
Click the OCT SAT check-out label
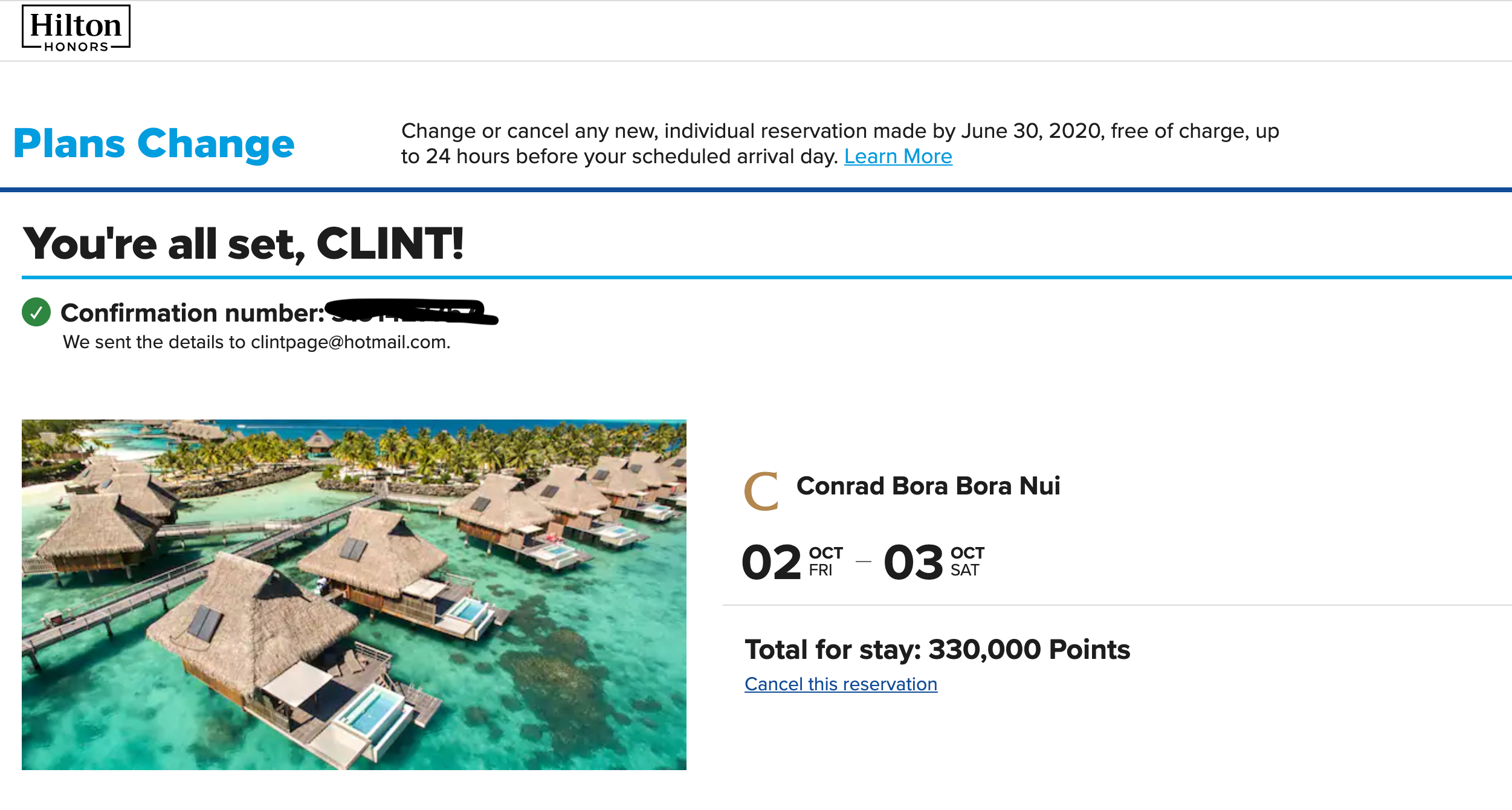click(967, 562)
